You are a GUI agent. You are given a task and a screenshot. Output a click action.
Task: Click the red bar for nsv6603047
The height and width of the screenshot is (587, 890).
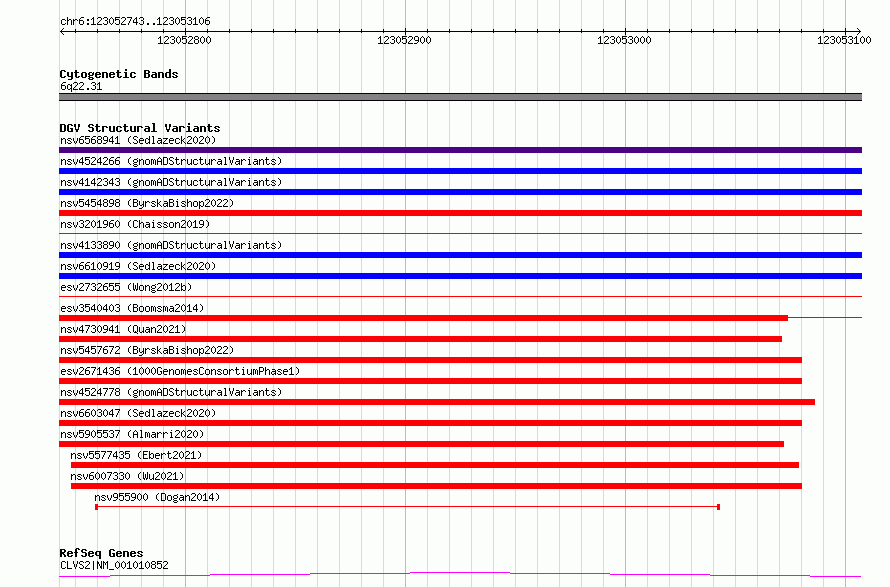430,423
